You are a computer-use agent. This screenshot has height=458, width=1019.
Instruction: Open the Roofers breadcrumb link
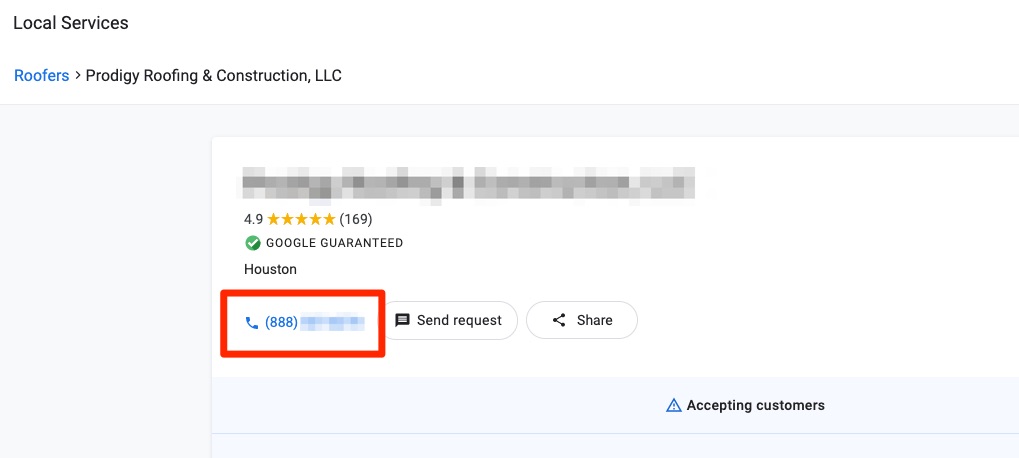(41, 75)
